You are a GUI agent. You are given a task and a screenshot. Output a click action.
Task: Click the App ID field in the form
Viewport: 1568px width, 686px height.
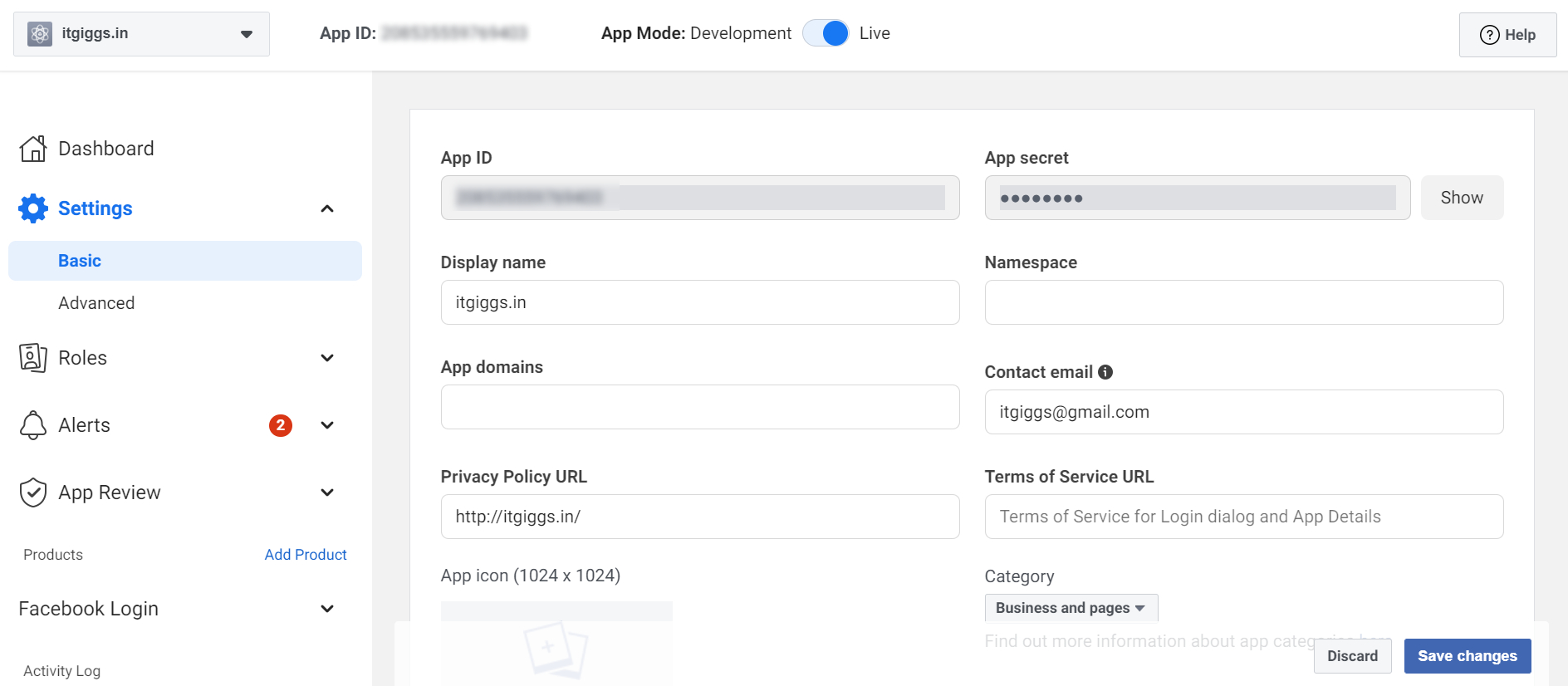coord(700,198)
